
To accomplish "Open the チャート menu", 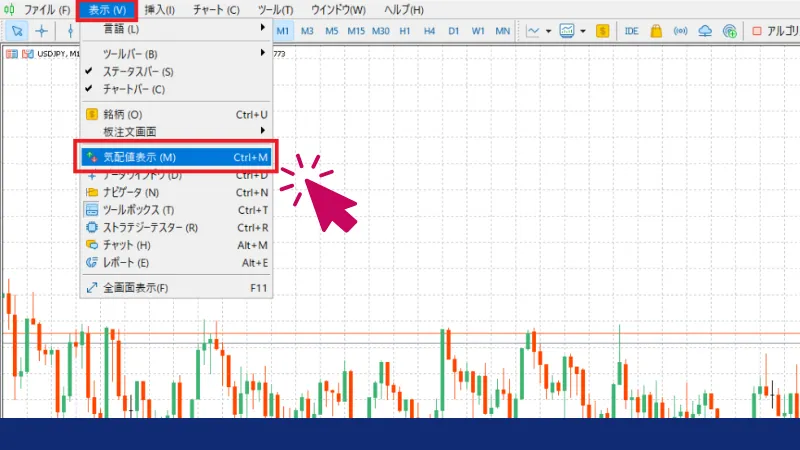I will click(215, 10).
